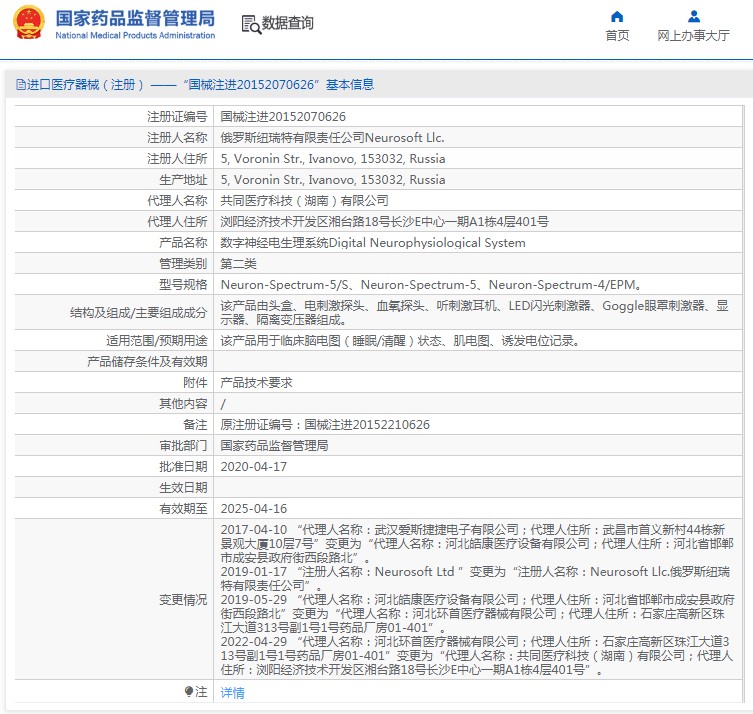753x714 pixels.
Task: Click the lightbulb icon beside 注
Action: click(x=189, y=691)
